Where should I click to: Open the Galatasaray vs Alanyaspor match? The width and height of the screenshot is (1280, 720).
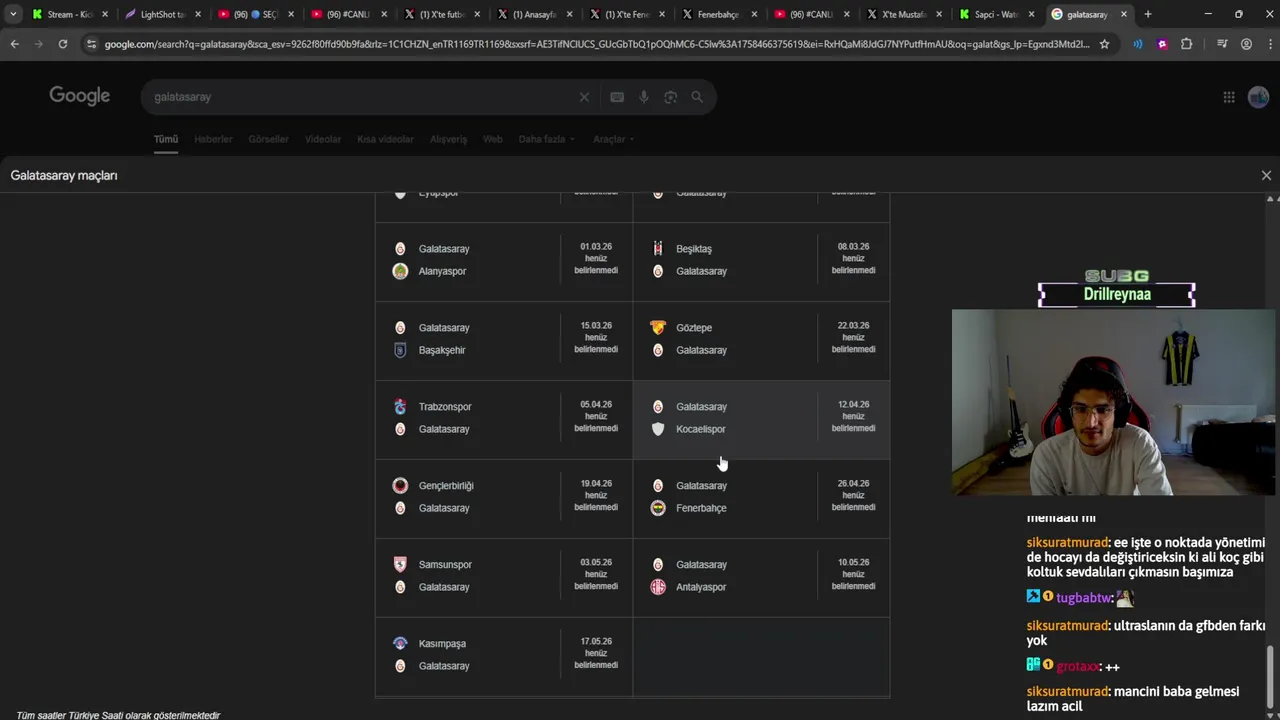pyautogui.click(x=504, y=261)
